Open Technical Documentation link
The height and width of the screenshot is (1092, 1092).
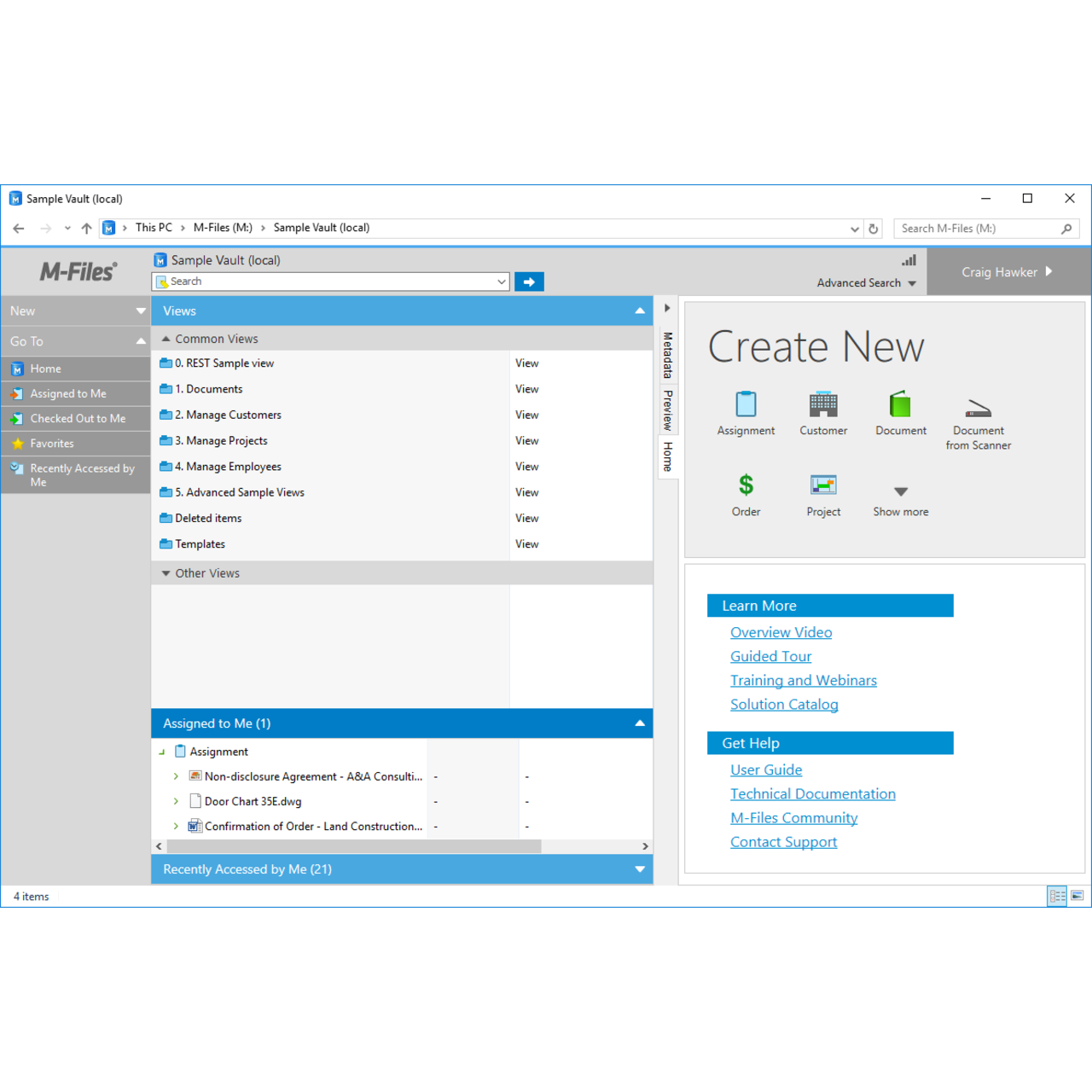[x=812, y=793]
